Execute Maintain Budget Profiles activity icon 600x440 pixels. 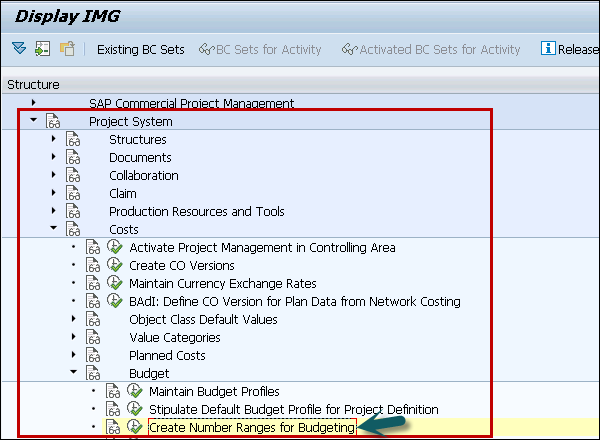(134, 392)
